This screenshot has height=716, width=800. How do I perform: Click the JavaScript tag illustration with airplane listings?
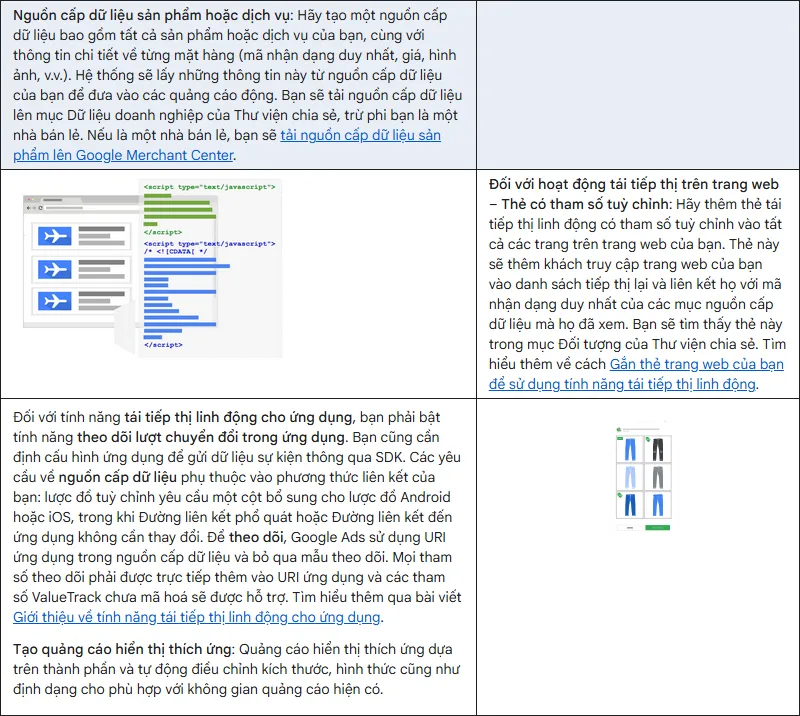coord(152,267)
